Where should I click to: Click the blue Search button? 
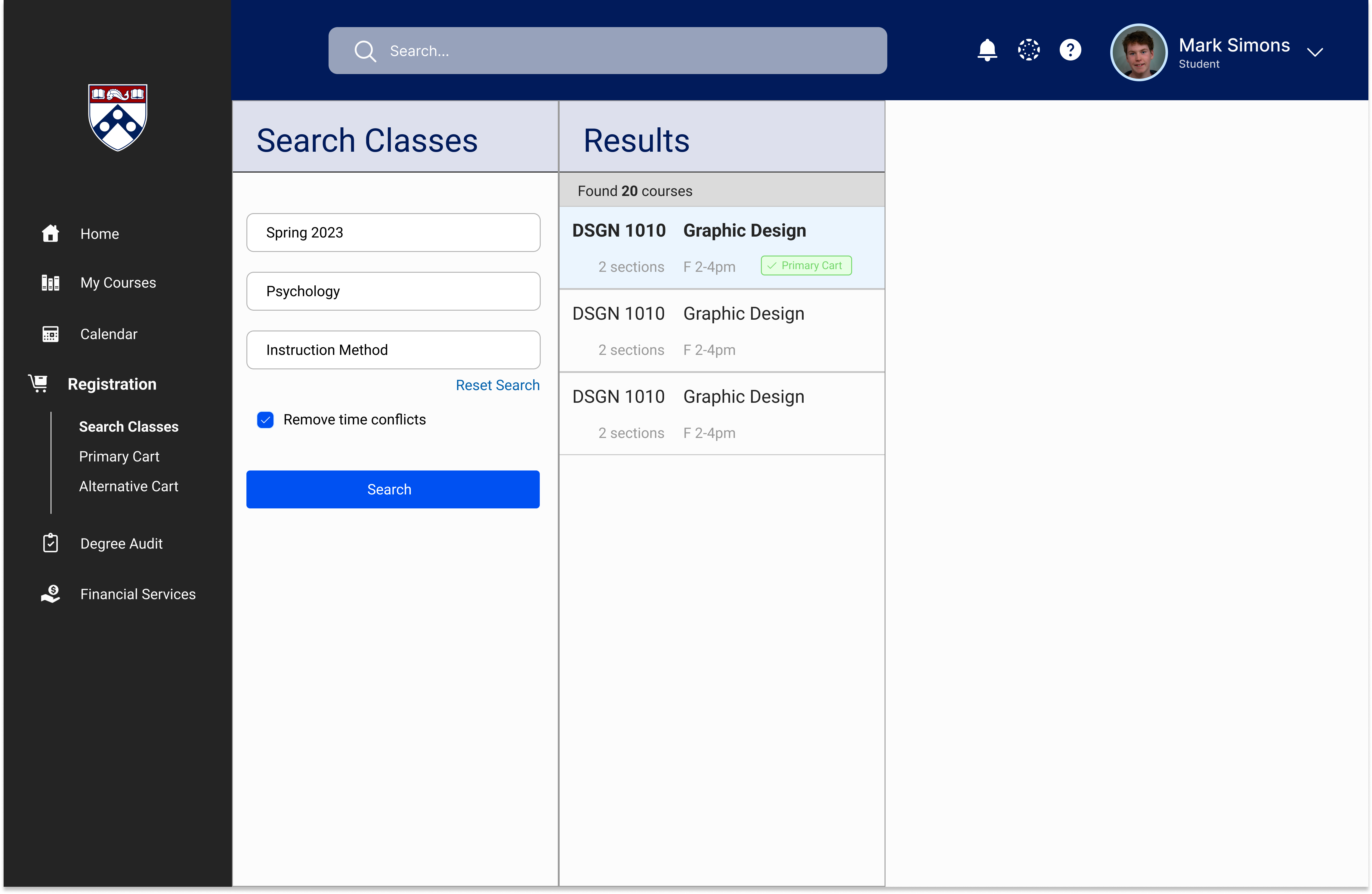coord(393,489)
